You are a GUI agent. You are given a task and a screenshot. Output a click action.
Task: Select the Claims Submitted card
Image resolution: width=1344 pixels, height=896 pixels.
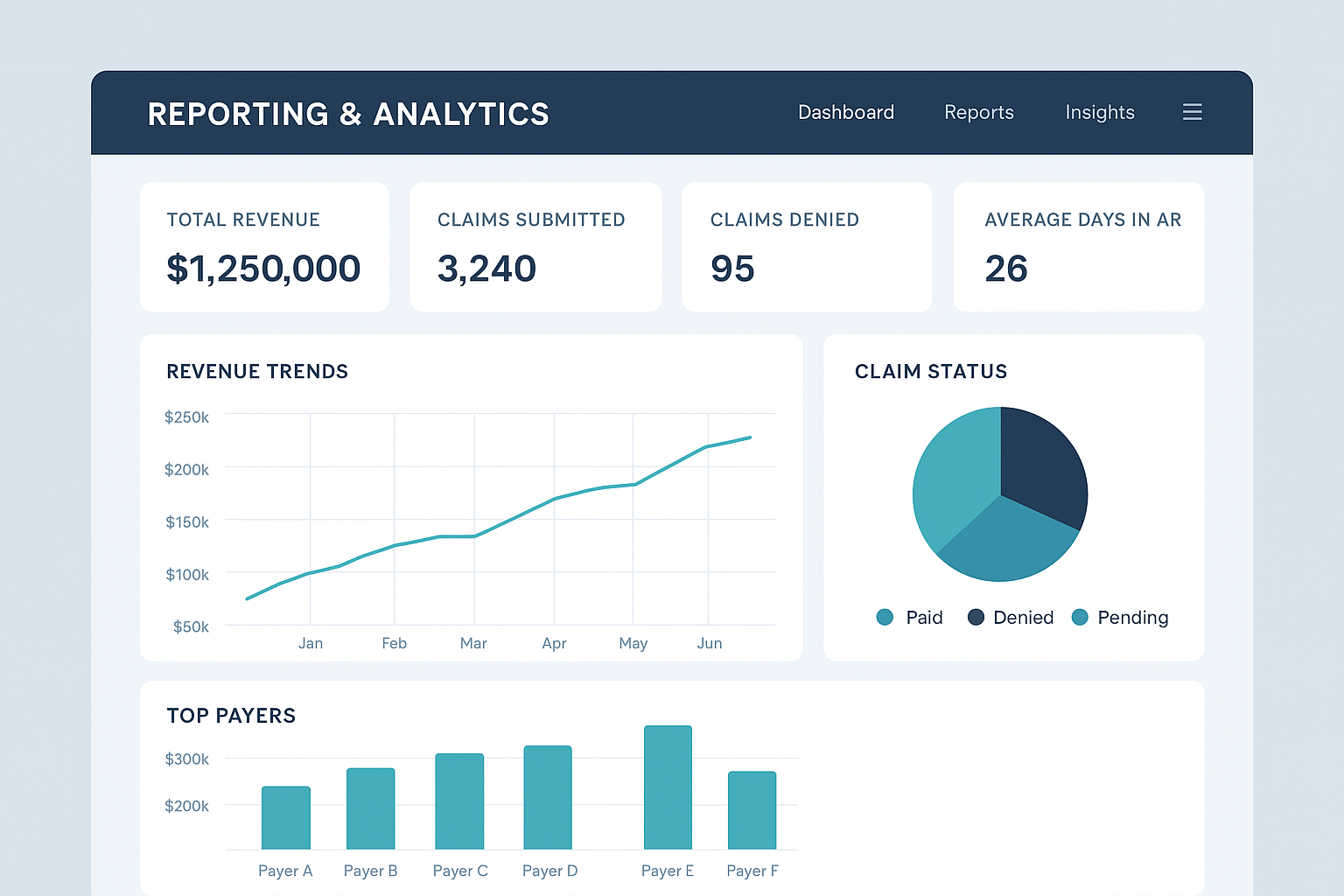[535, 247]
